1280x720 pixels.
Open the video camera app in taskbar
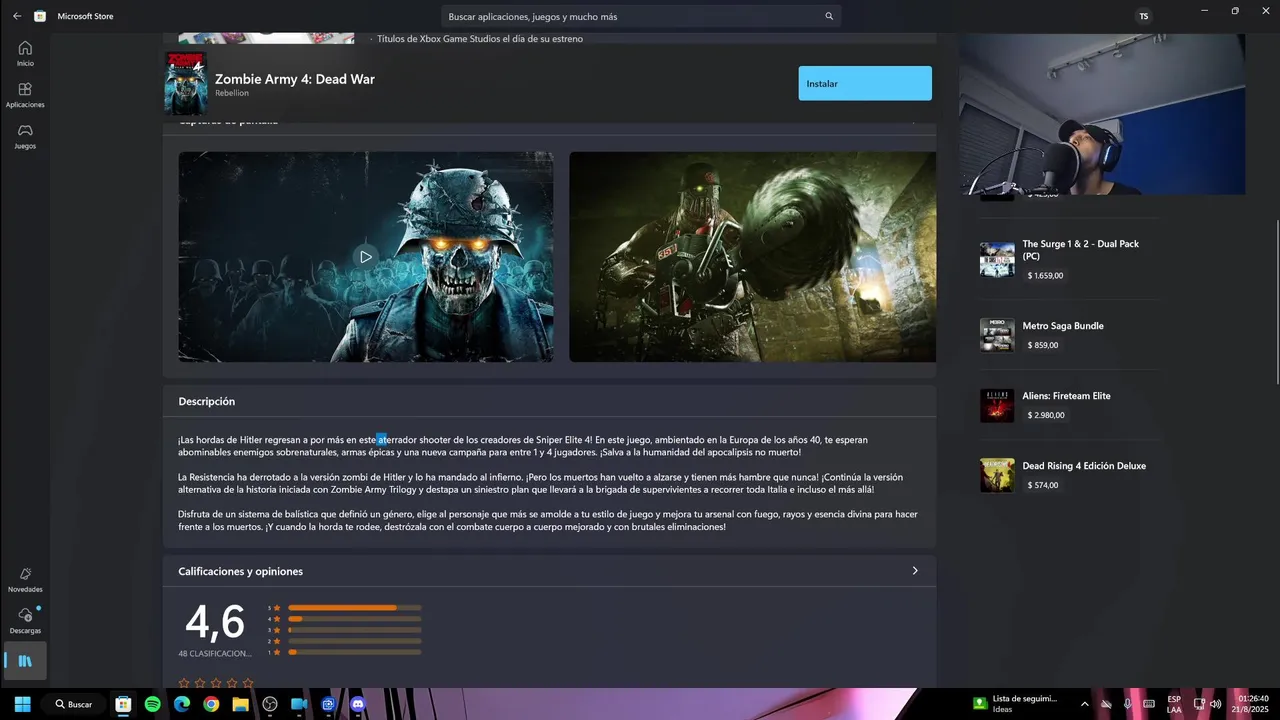pyautogui.click(x=299, y=704)
